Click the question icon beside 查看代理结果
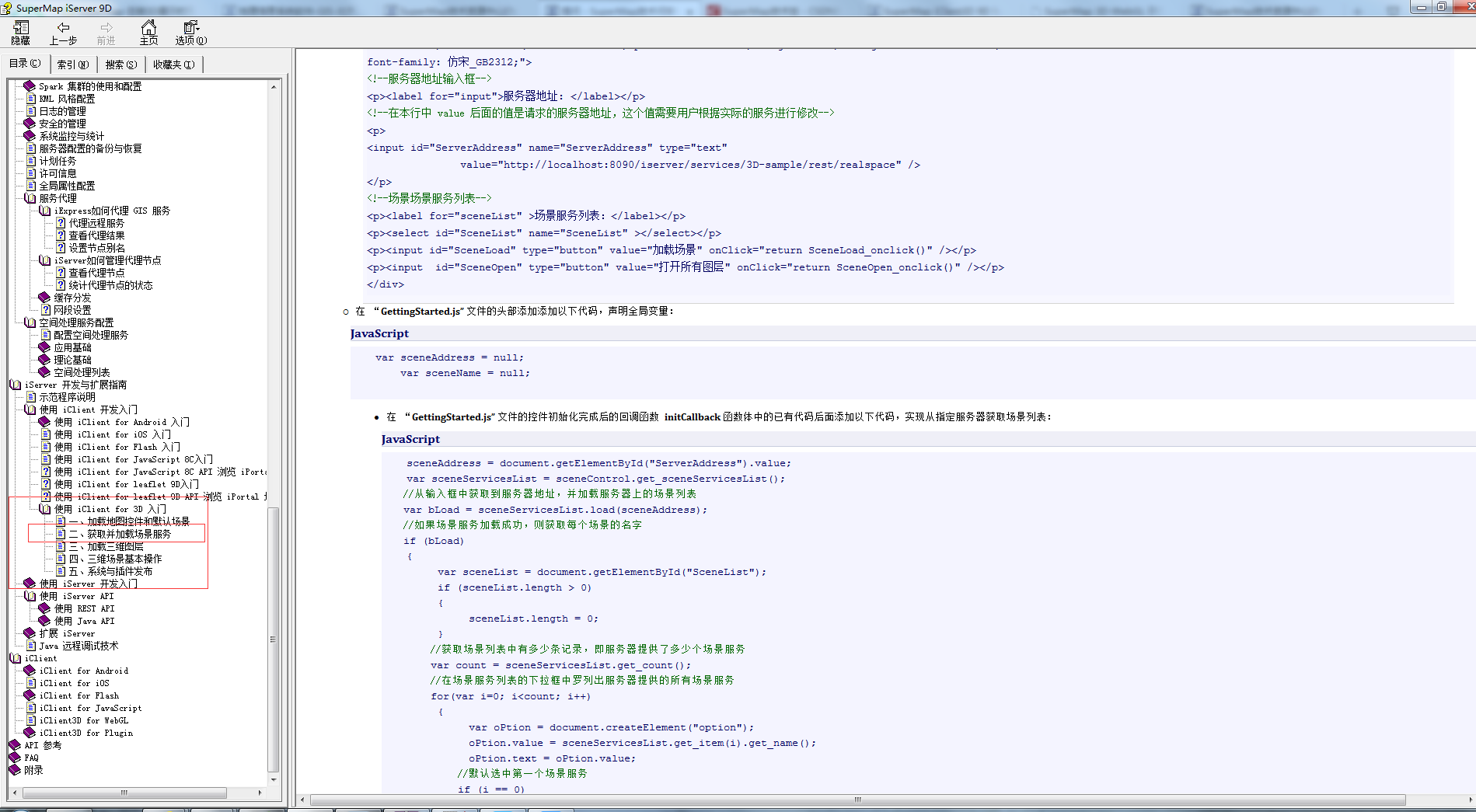Viewport: 1476px width, 812px height. coord(61,235)
